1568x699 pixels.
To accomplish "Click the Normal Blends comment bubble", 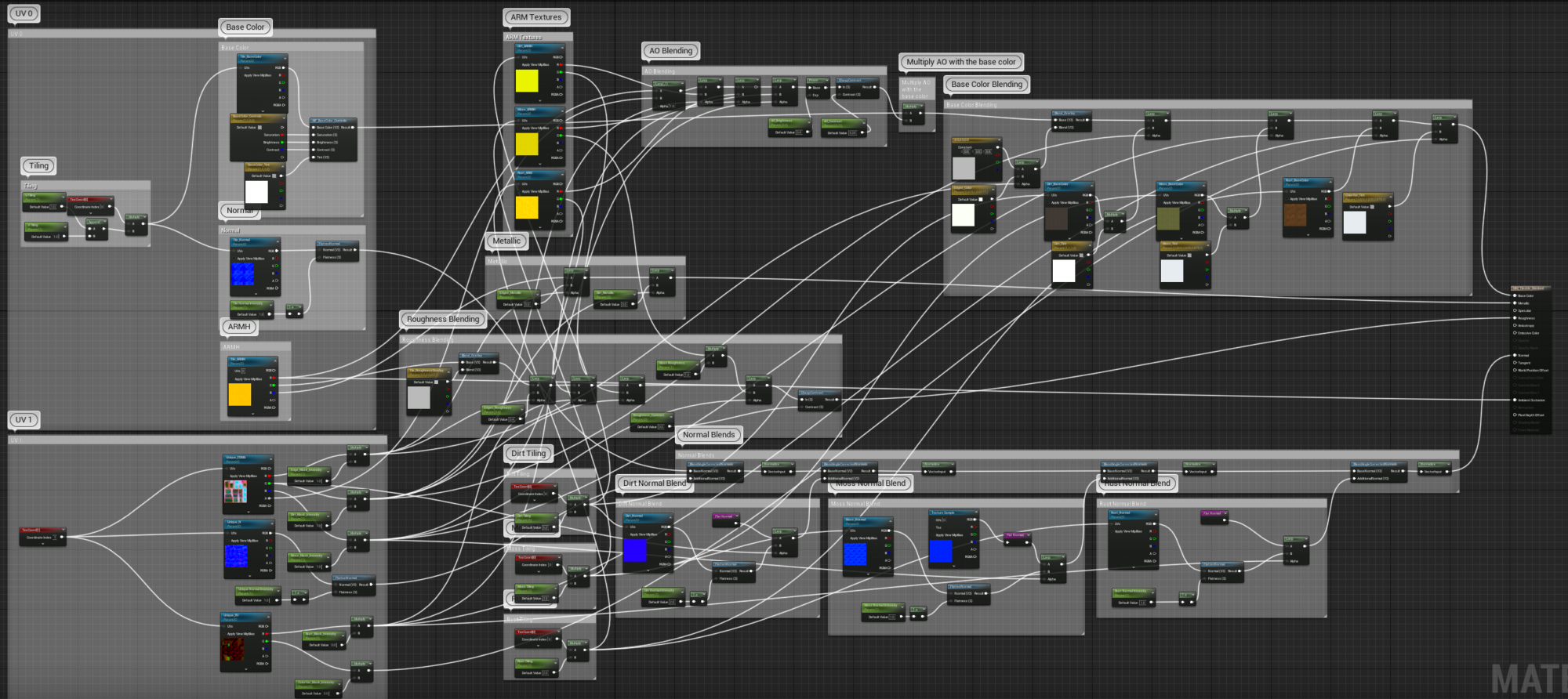I will pyautogui.click(x=709, y=435).
